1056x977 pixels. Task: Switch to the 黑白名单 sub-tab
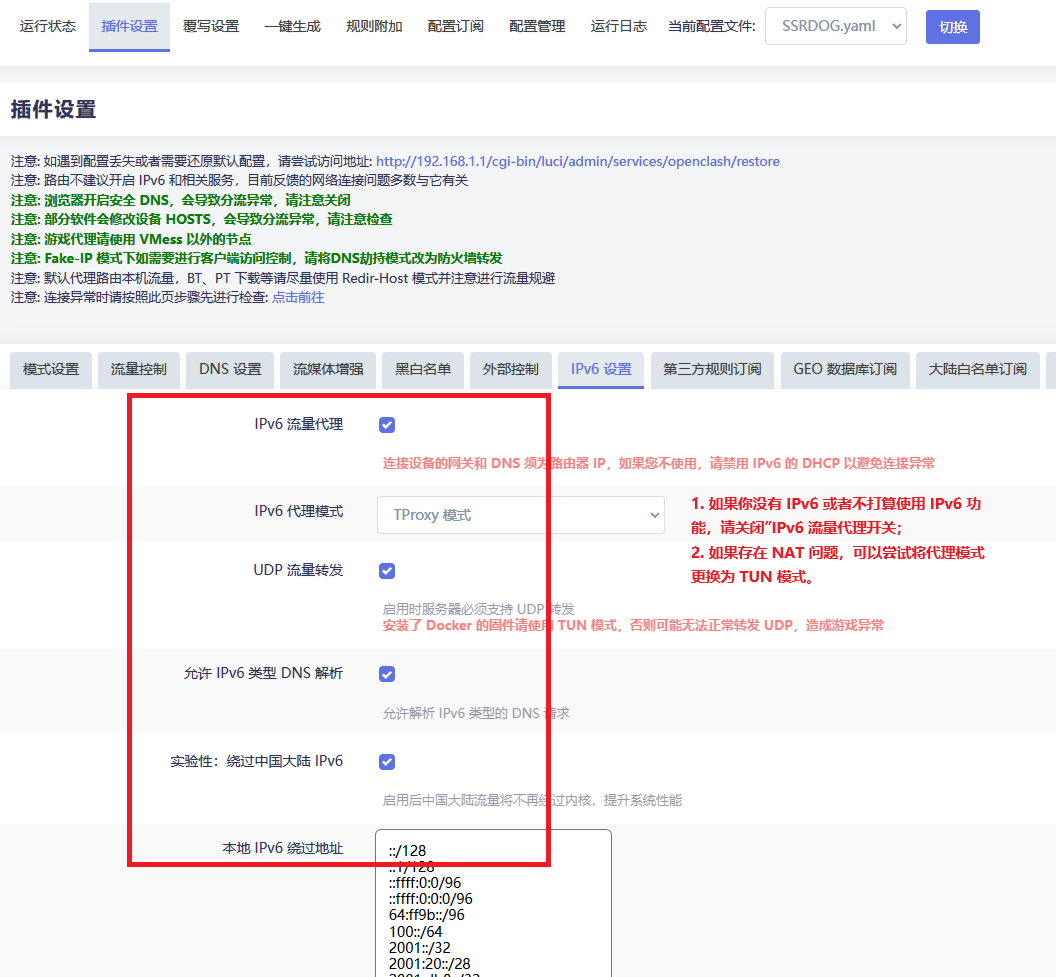[423, 369]
